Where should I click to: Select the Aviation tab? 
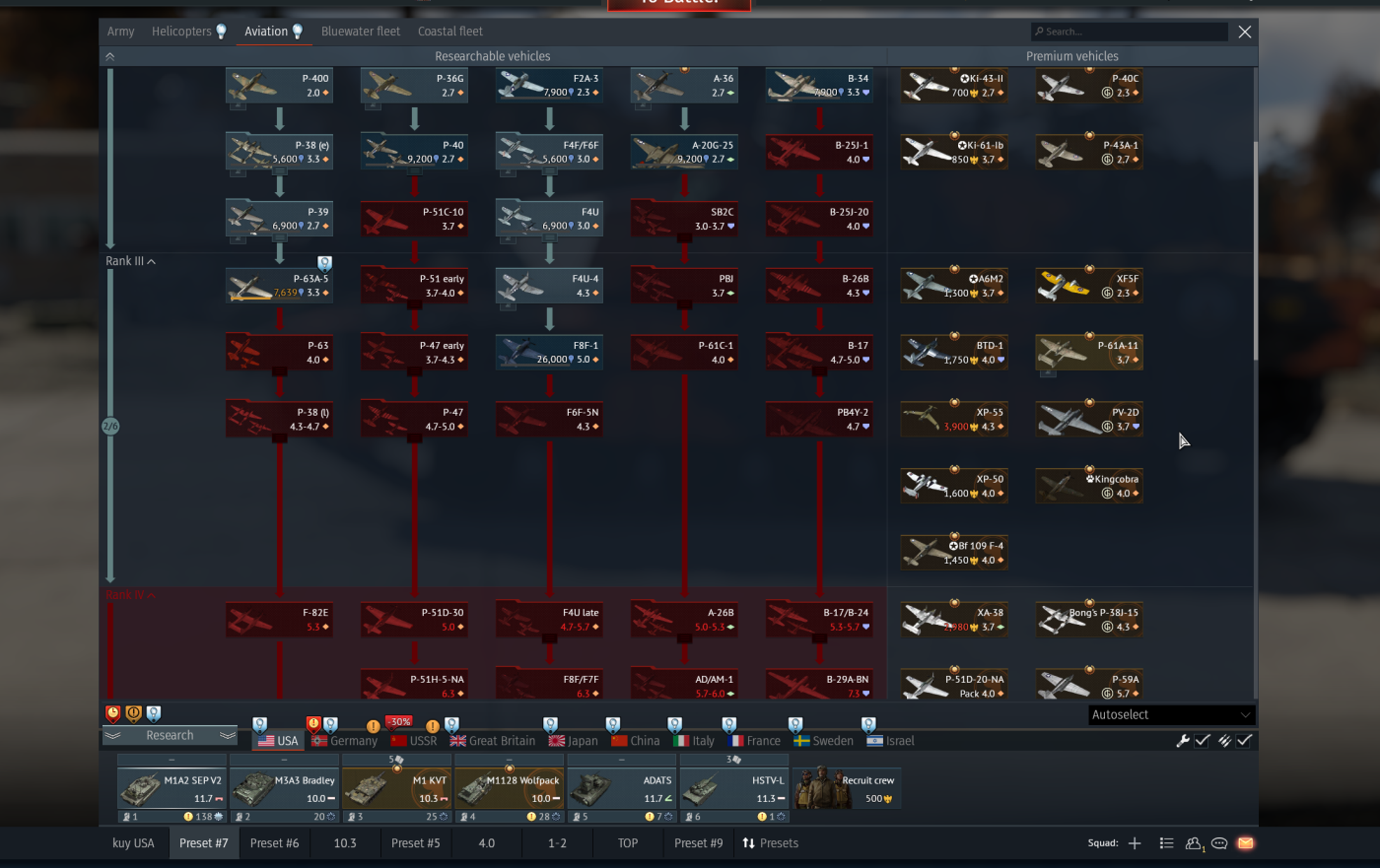[x=266, y=32]
